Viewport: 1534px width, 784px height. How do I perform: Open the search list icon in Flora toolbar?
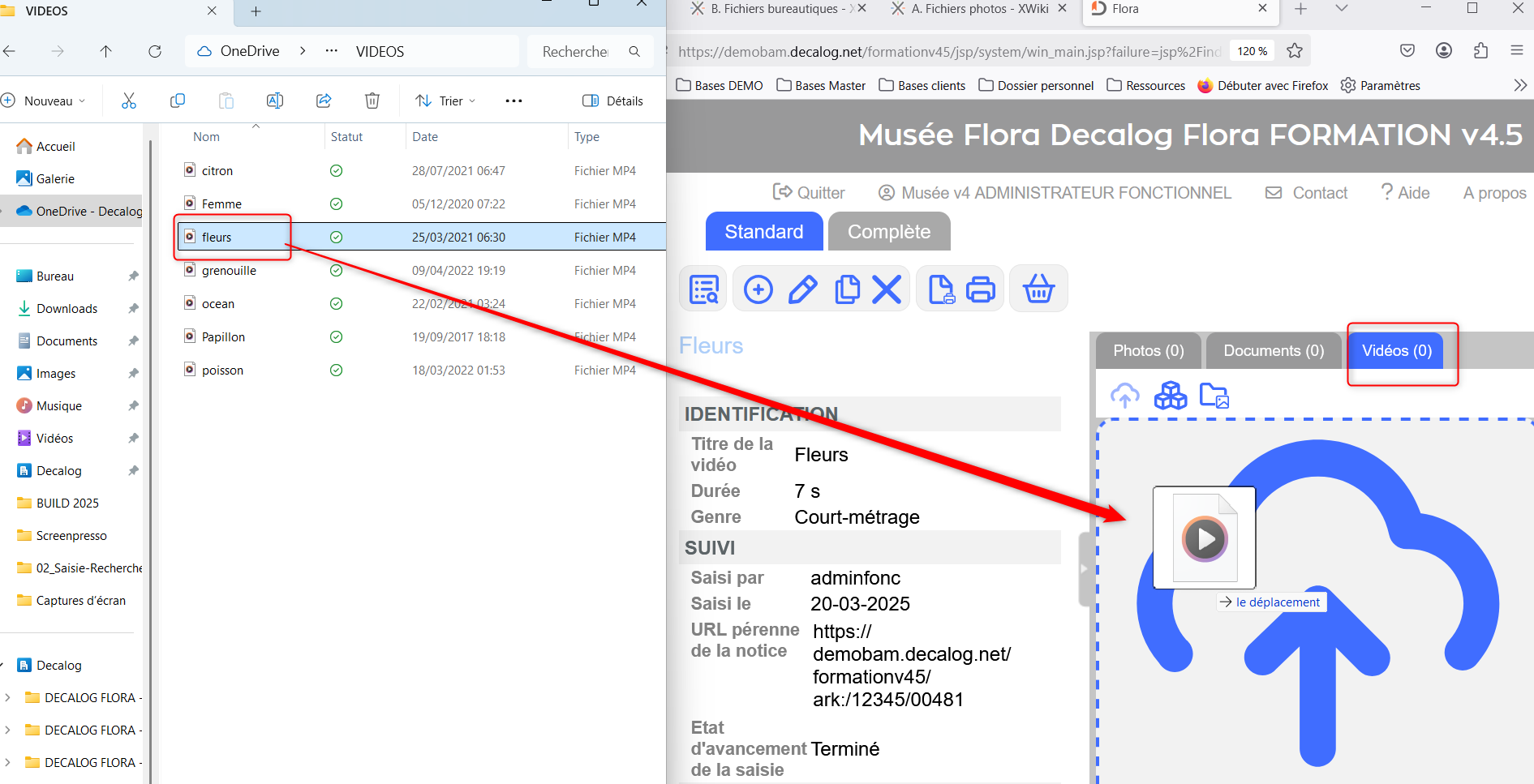[703, 289]
